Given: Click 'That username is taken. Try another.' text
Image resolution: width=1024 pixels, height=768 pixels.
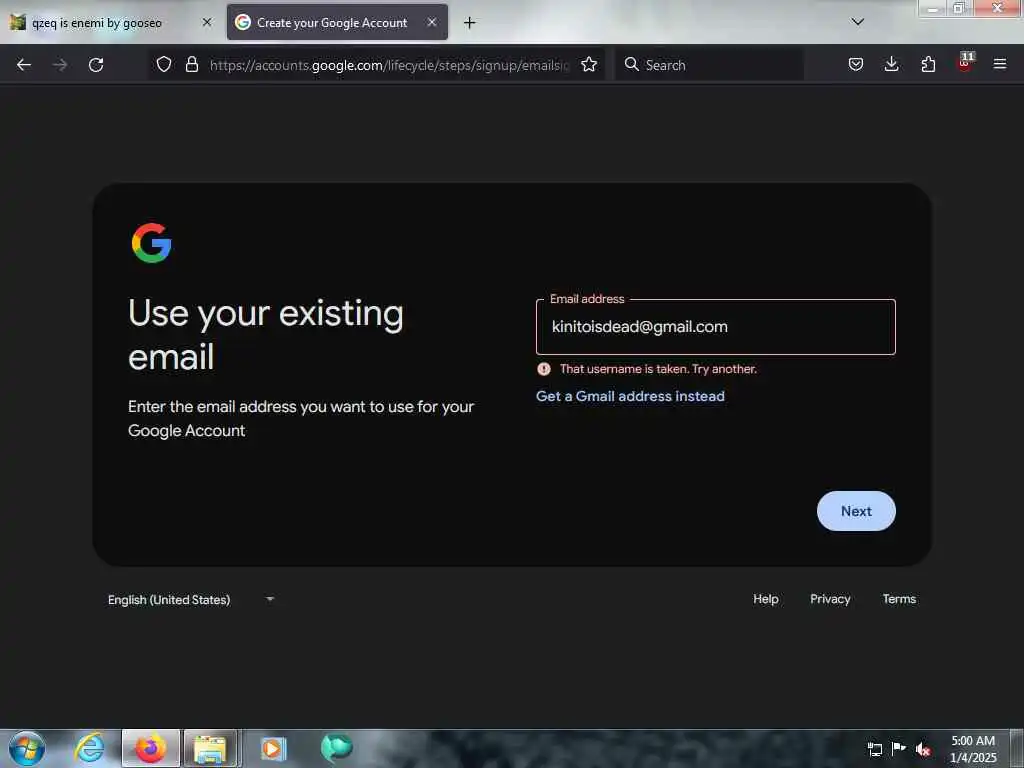Looking at the screenshot, I should coord(658,369).
